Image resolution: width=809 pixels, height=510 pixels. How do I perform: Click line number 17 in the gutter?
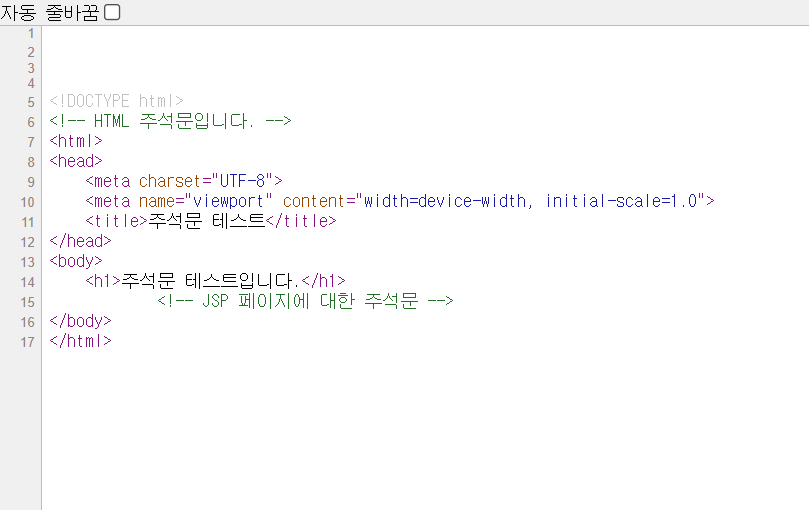coord(27,342)
